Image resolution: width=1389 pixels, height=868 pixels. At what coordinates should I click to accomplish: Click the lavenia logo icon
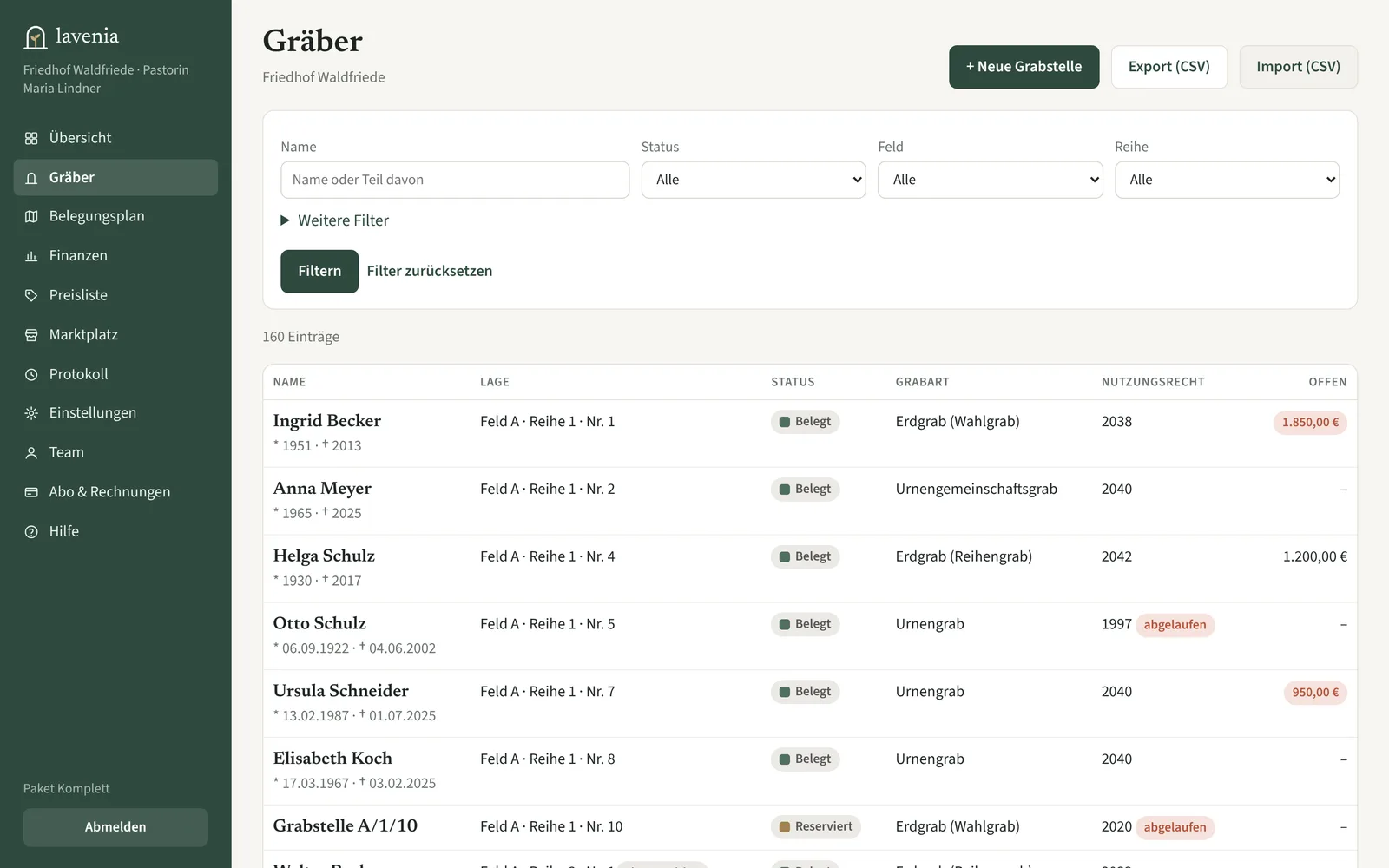36,37
